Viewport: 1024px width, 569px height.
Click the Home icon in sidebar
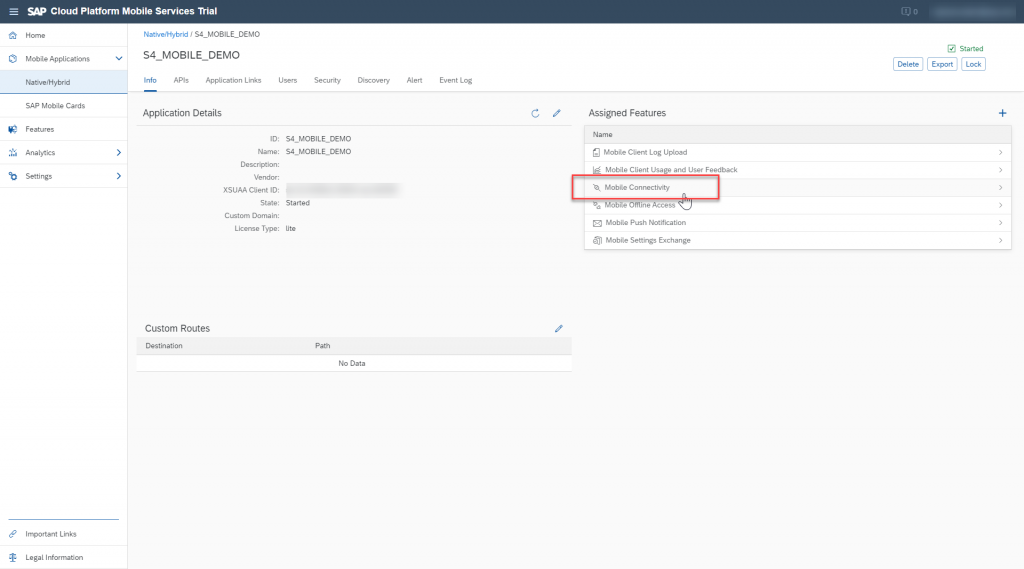point(12,35)
